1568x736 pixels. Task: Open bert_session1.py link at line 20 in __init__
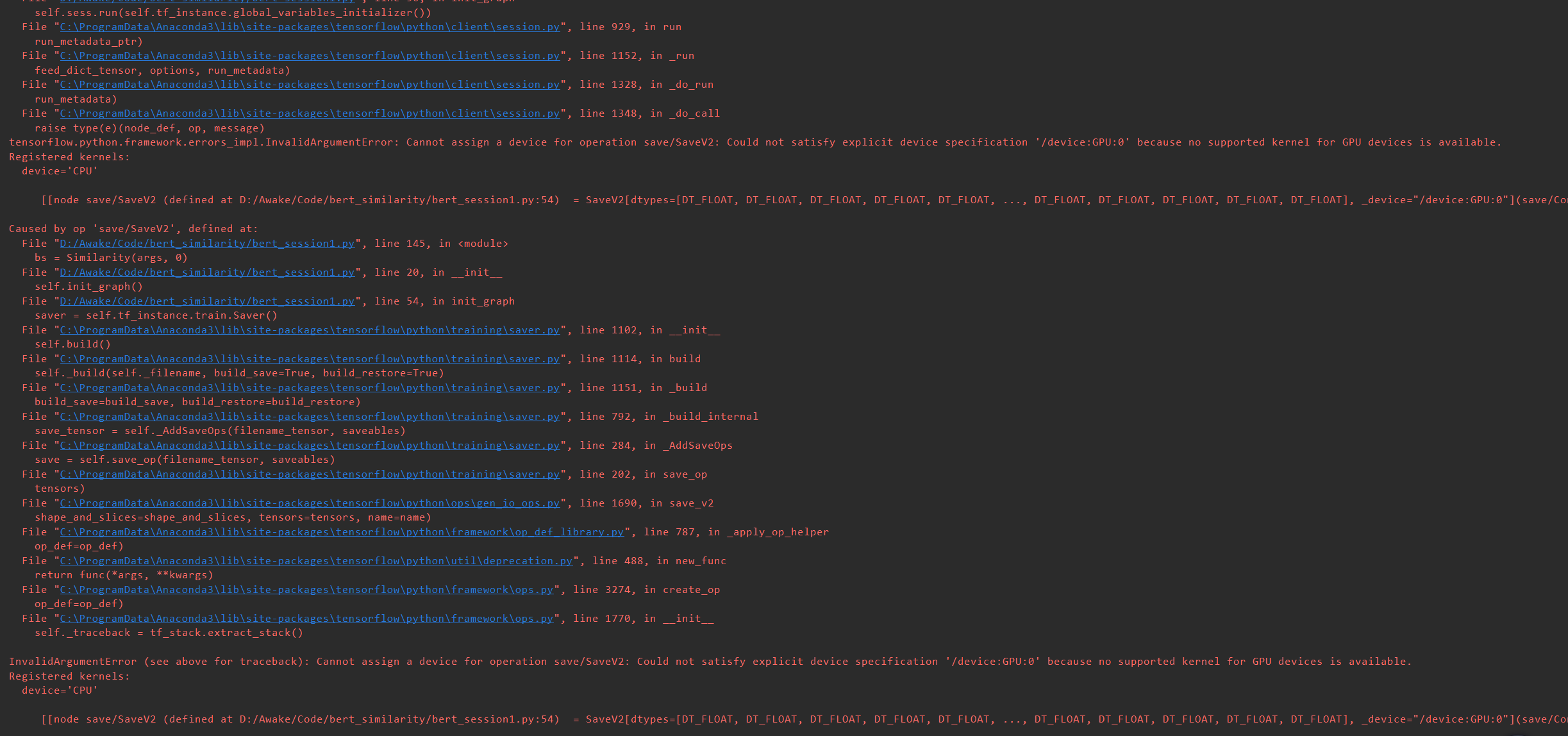(x=206, y=272)
